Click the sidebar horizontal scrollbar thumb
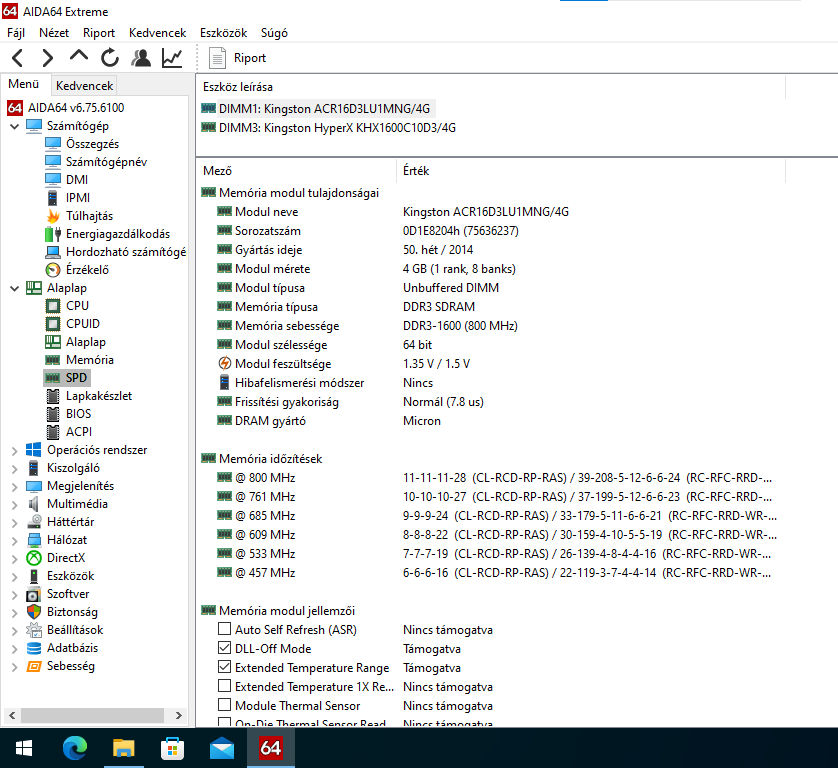Image resolution: width=838 pixels, height=768 pixels. (92, 715)
